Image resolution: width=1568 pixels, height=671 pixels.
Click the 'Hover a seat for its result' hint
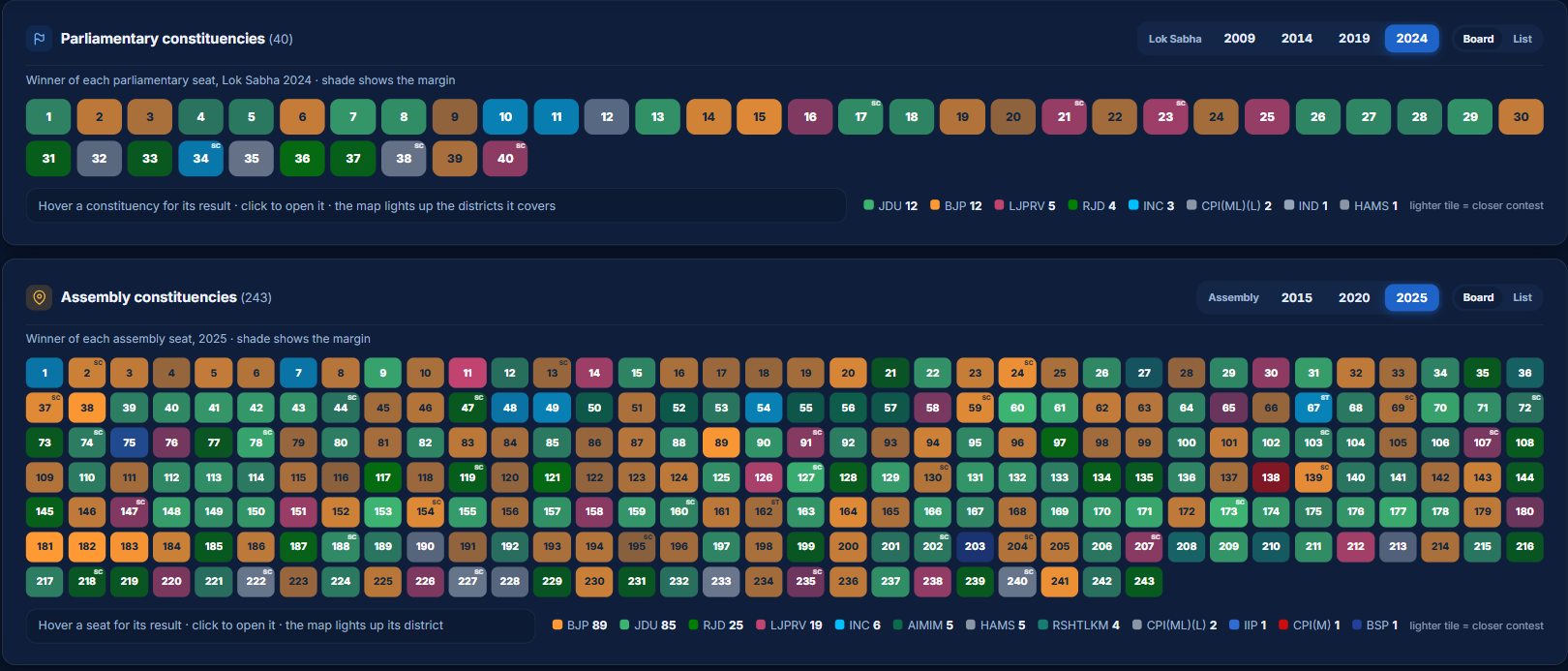pyautogui.click(x=280, y=625)
